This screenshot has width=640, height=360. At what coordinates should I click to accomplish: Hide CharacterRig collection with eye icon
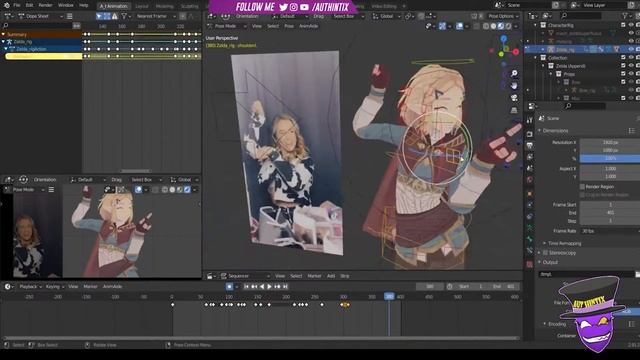tap(631, 25)
